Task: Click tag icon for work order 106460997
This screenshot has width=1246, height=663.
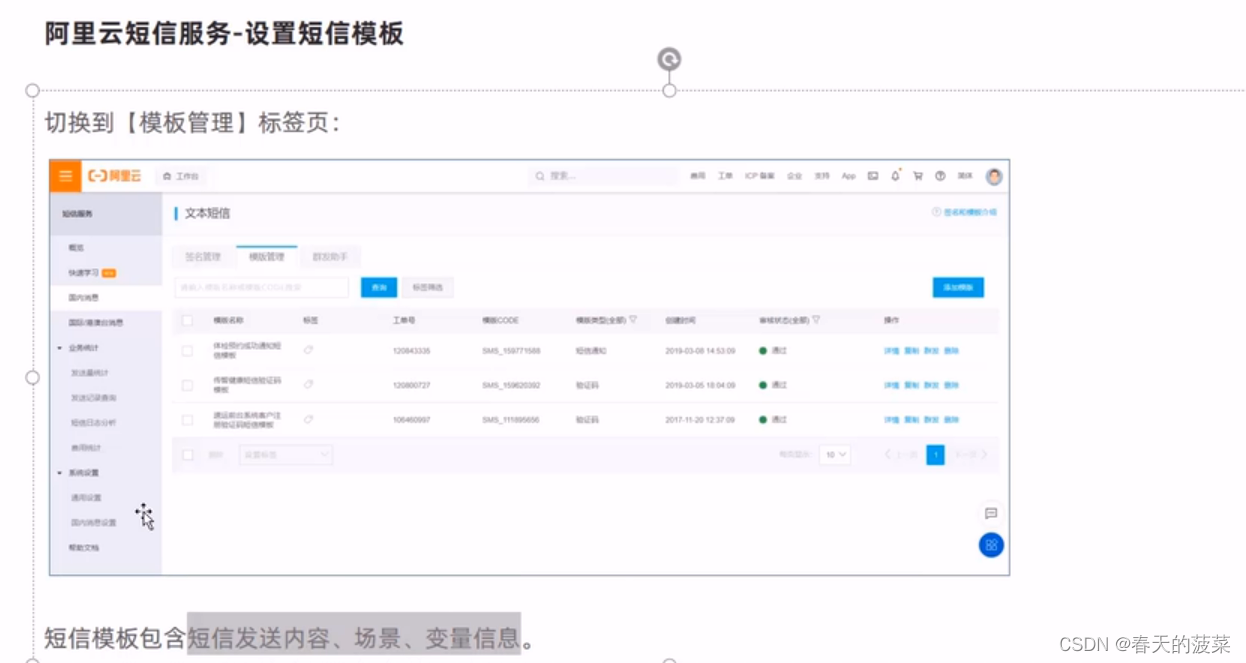Action: (x=308, y=420)
